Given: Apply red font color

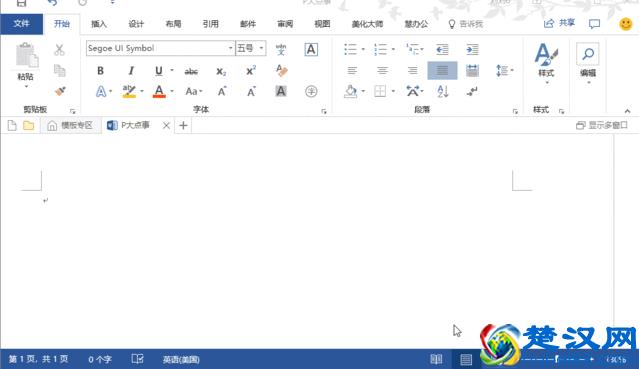Looking at the screenshot, I should point(159,91).
